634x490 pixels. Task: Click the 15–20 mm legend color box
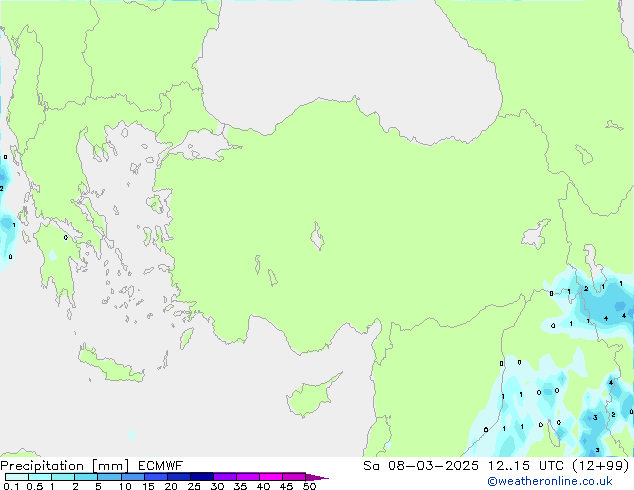click(x=156, y=477)
